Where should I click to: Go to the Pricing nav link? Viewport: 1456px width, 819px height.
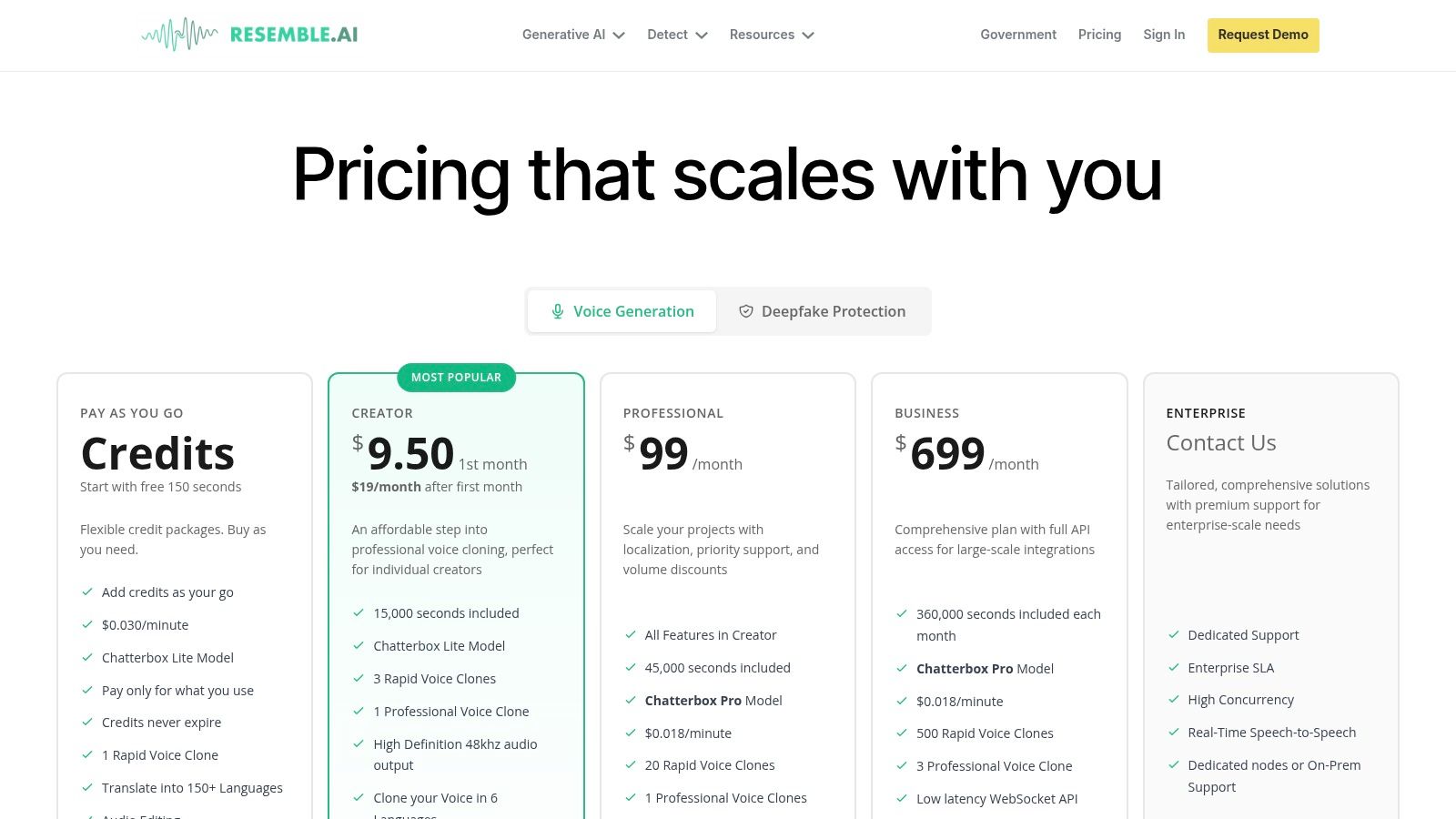(x=1099, y=35)
